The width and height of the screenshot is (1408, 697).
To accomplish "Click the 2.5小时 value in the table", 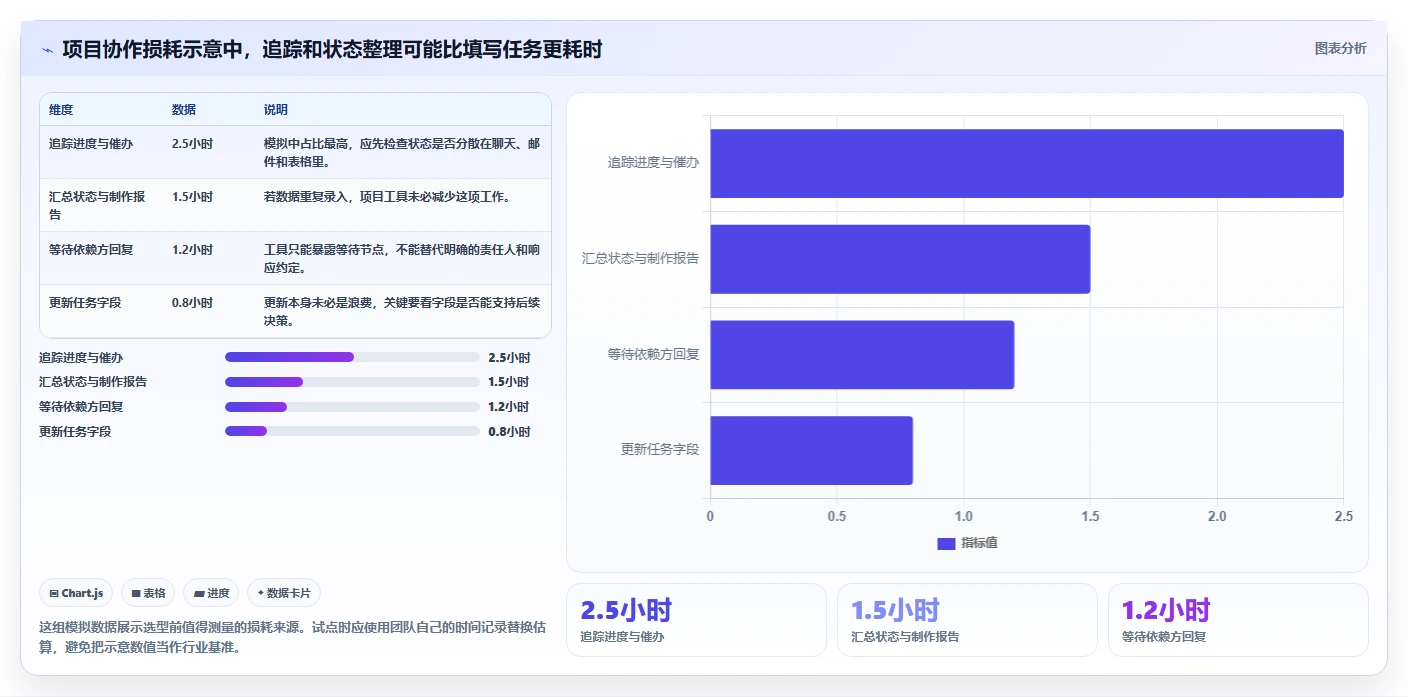I will (x=192, y=144).
